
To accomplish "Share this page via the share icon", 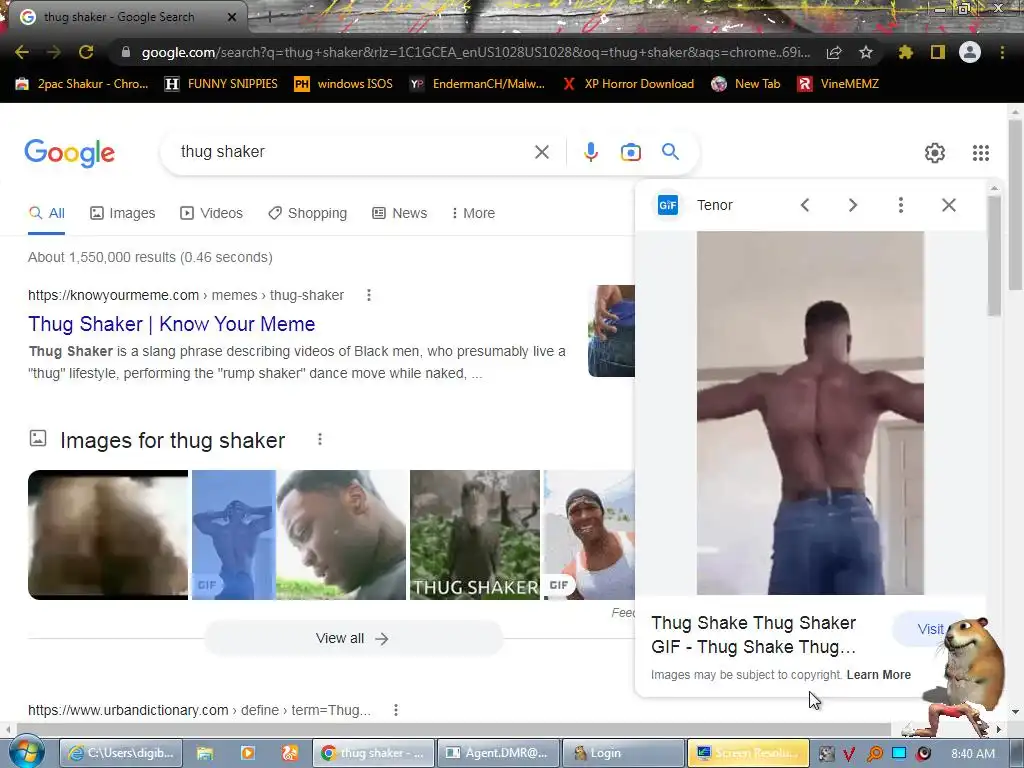I will pos(834,52).
